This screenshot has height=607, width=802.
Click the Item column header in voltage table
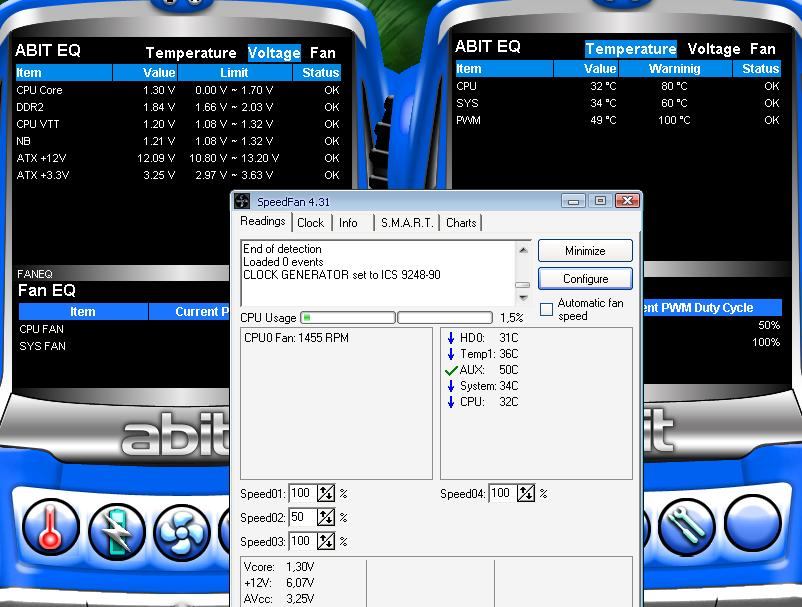(x=63, y=73)
